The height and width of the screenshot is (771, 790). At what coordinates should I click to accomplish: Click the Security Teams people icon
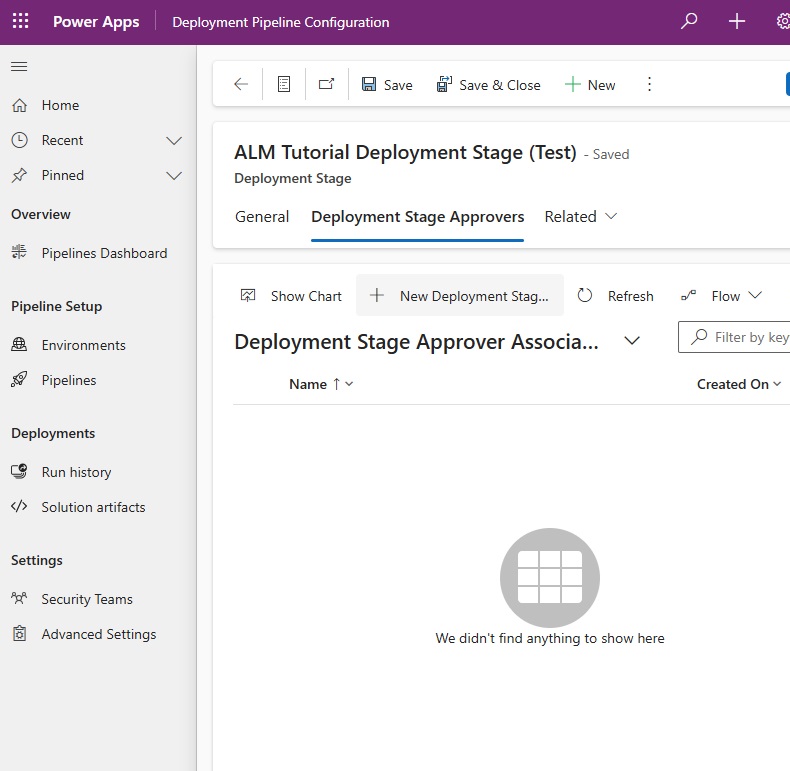click(19, 598)
